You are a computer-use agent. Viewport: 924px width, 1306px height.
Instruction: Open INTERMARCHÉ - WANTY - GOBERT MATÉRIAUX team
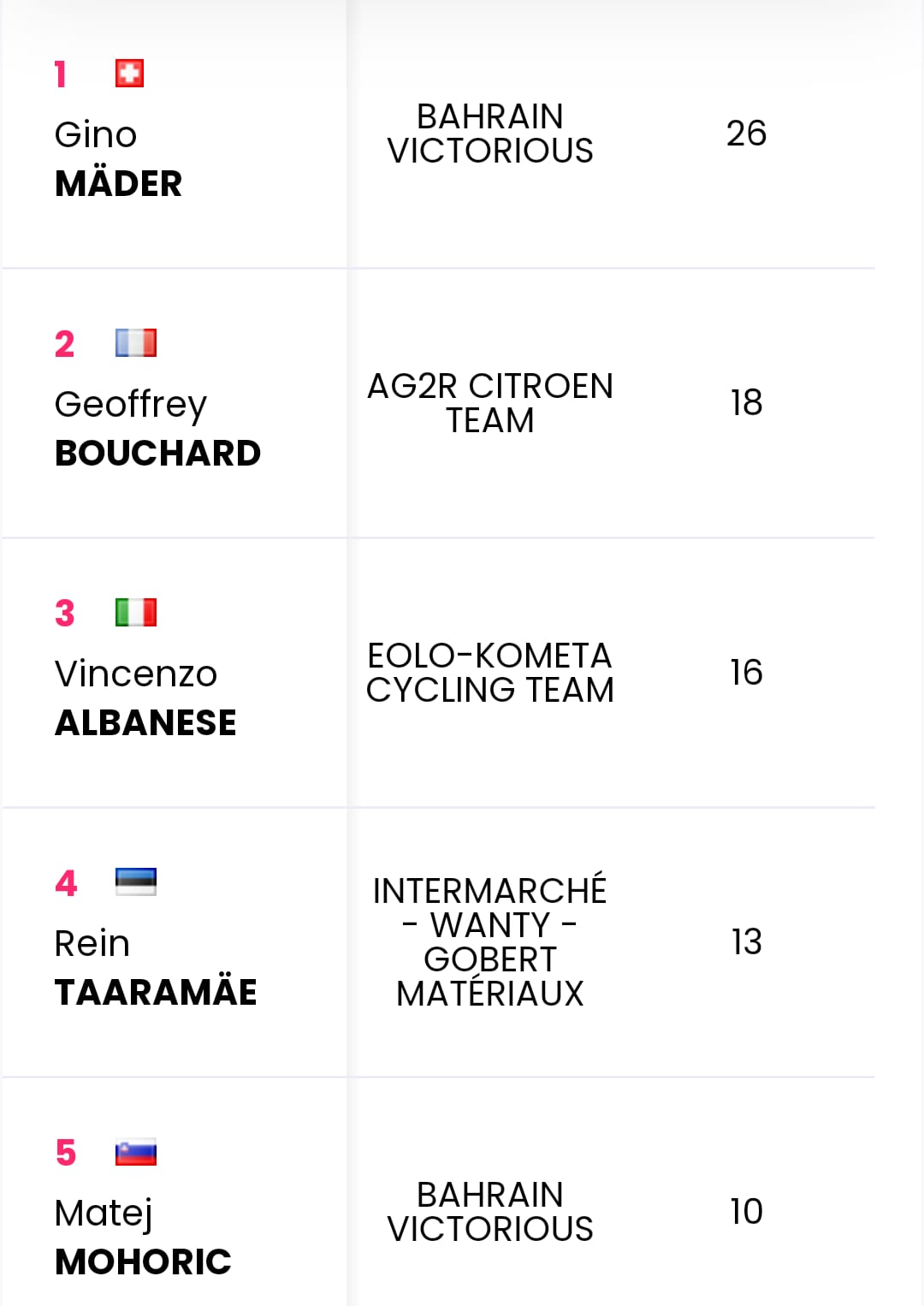pyautogui.click(x=490, y=942)
